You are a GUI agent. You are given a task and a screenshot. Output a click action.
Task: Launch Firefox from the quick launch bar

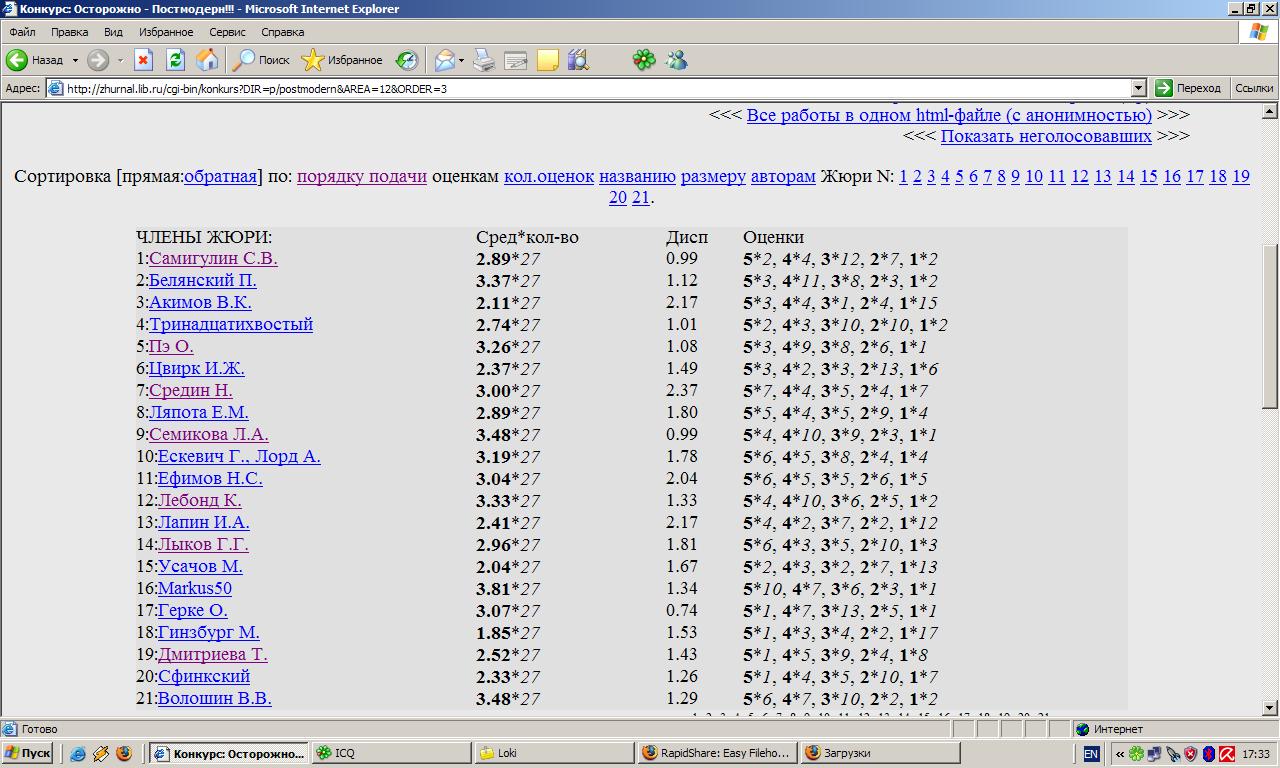pyautogui.click(x=123, y=753)
